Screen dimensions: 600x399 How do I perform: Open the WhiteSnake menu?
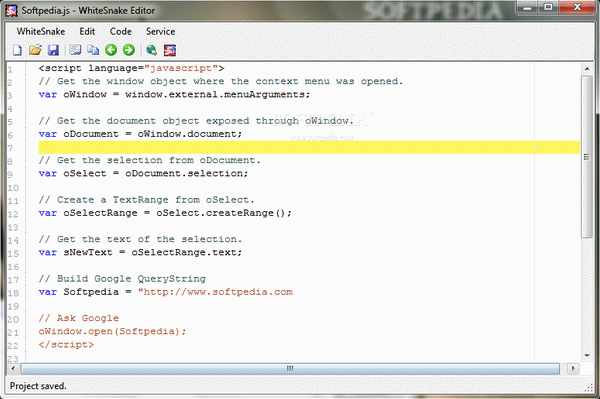coord(41,31)
